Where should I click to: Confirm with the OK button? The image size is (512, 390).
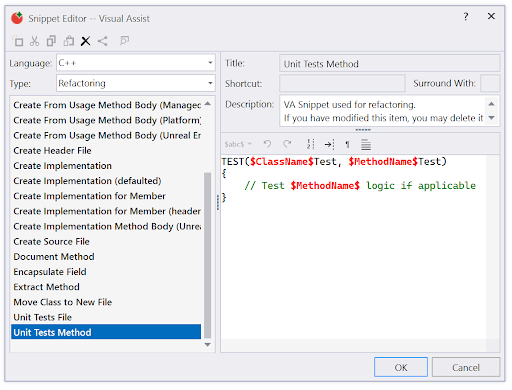click(401, 367)
